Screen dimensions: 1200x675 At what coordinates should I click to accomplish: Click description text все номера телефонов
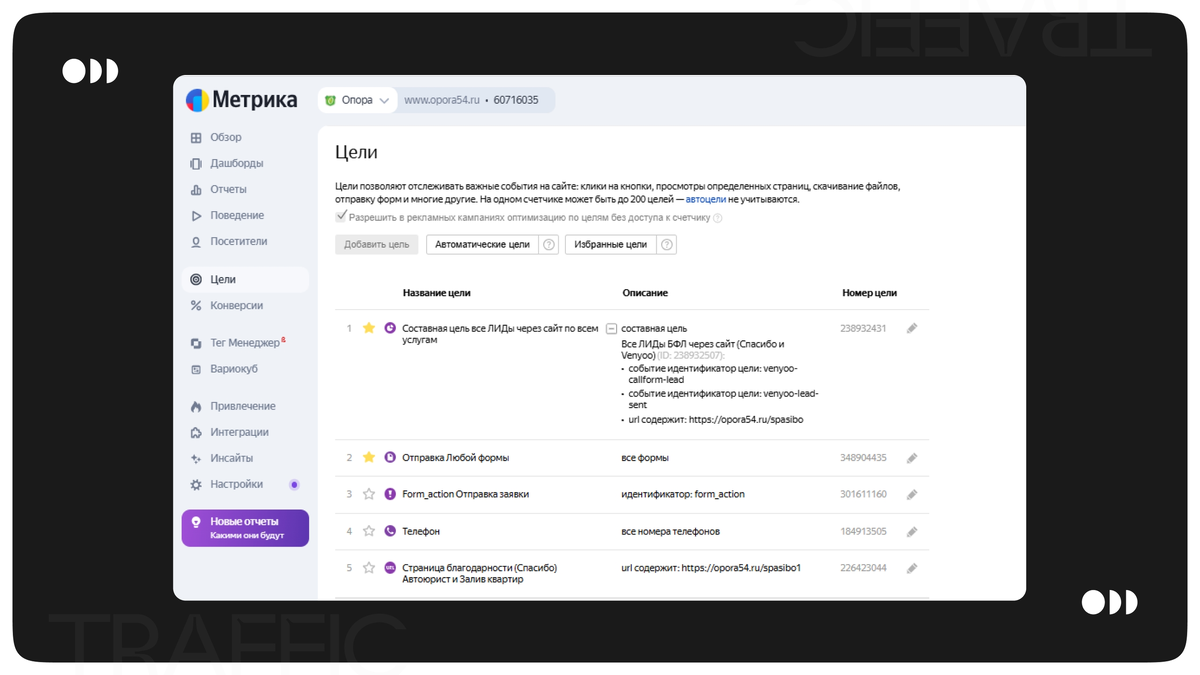671,531
